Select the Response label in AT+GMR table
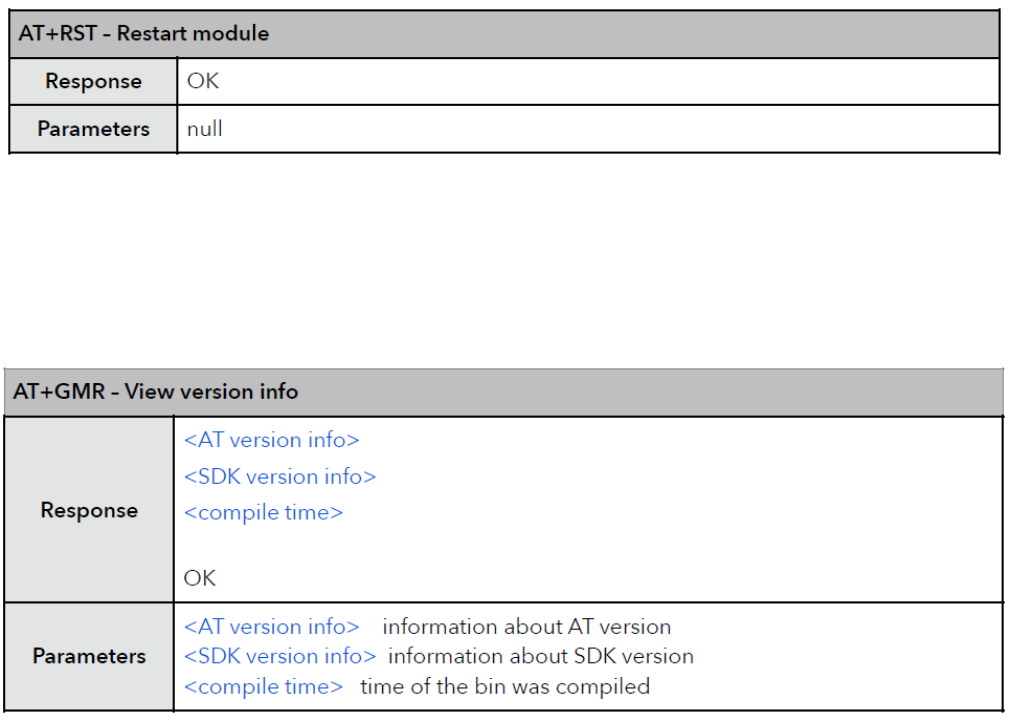This screenshot has width=1010, height=720. tap(89, 510)
